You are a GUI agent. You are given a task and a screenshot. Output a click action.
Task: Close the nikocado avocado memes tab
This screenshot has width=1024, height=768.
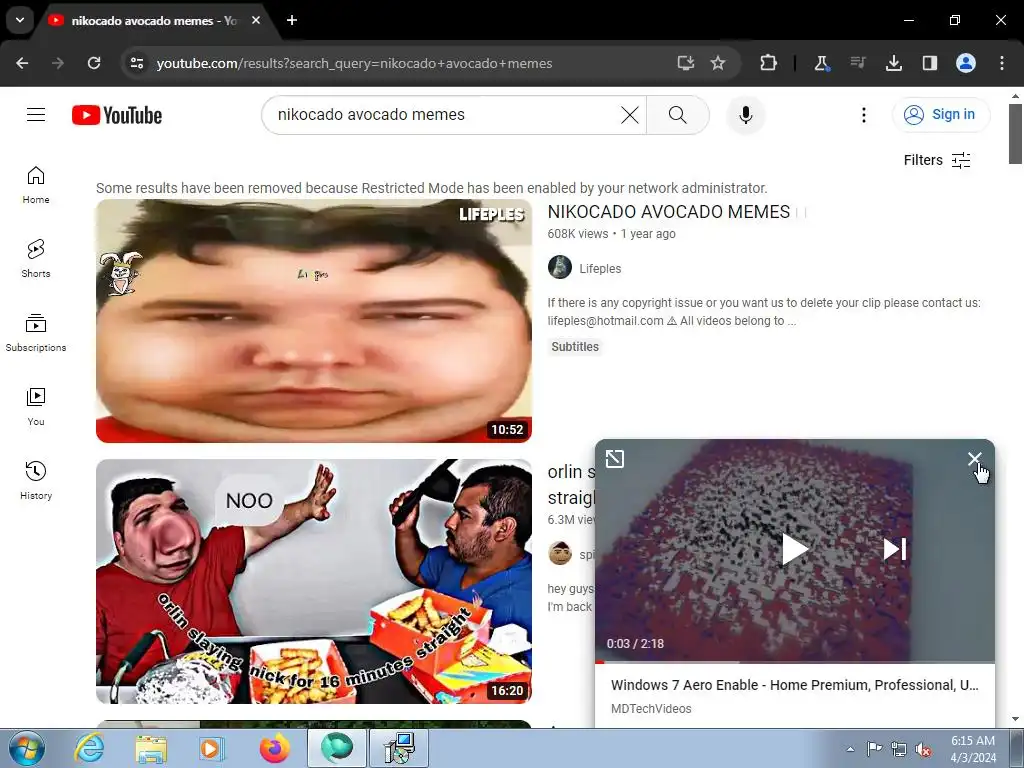256,20
